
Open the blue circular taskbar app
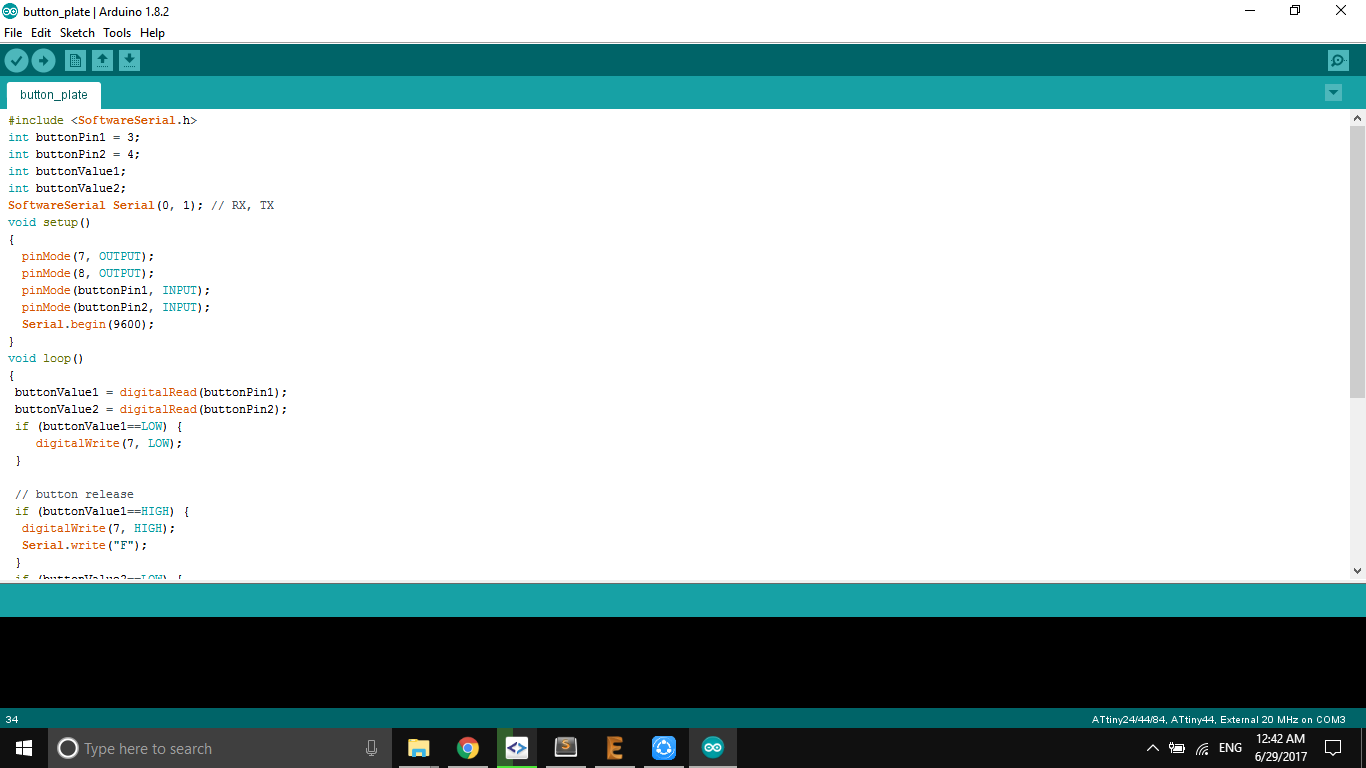point(664,748)
